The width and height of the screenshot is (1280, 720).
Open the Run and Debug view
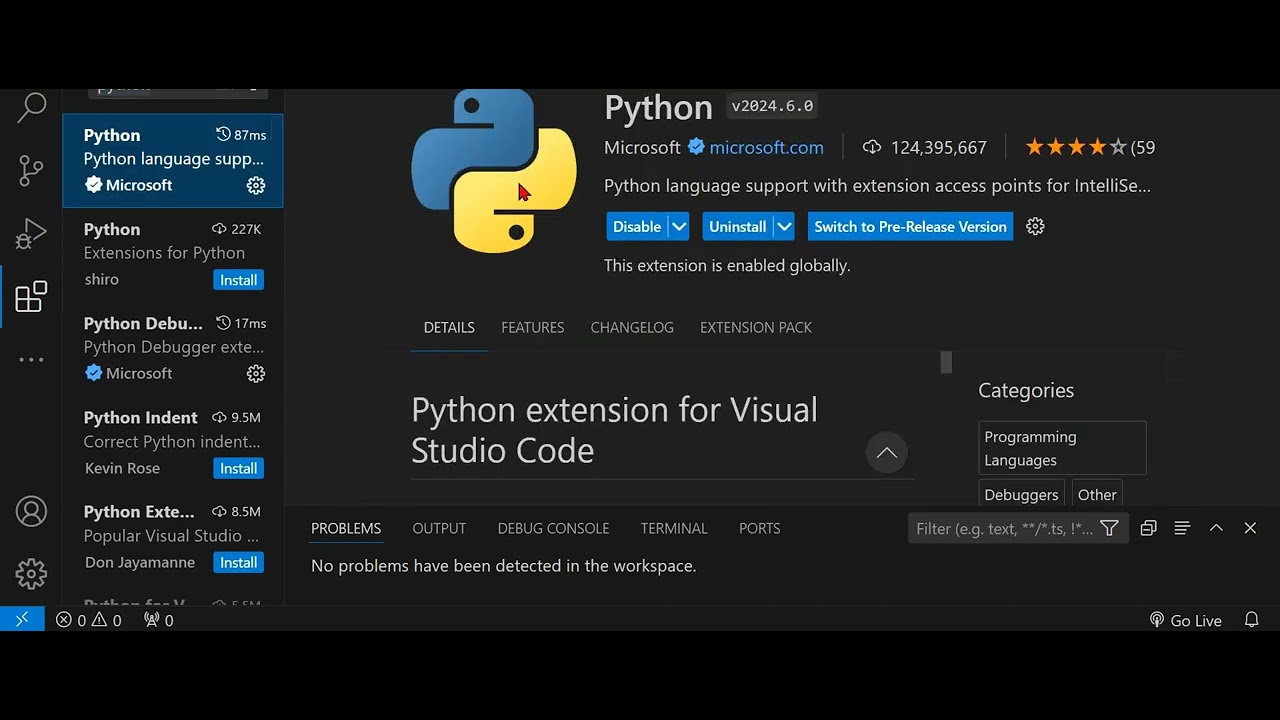click(32, 234)
